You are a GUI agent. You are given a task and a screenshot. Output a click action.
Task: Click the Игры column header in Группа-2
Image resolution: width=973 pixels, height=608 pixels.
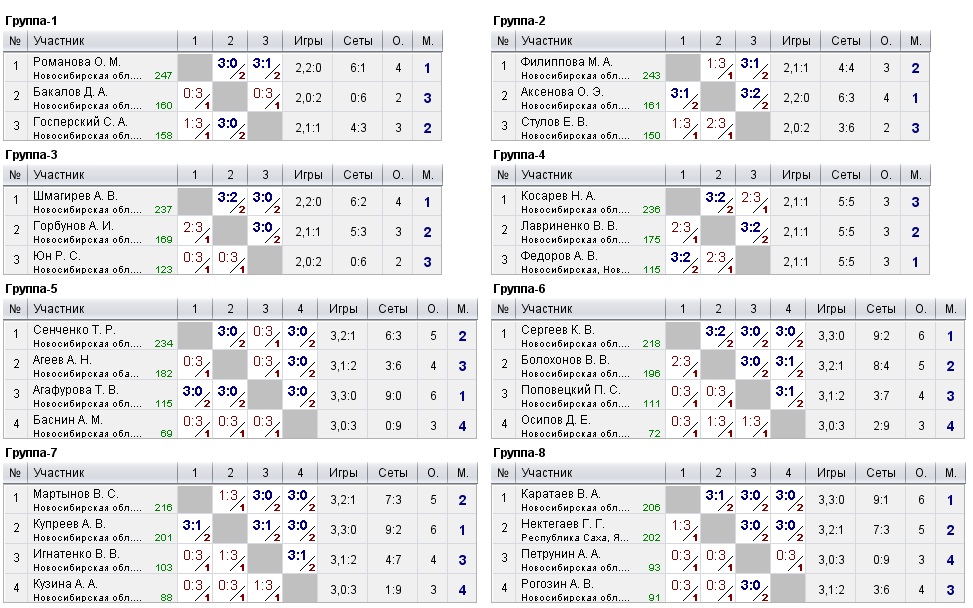click(x=796, y=41)
